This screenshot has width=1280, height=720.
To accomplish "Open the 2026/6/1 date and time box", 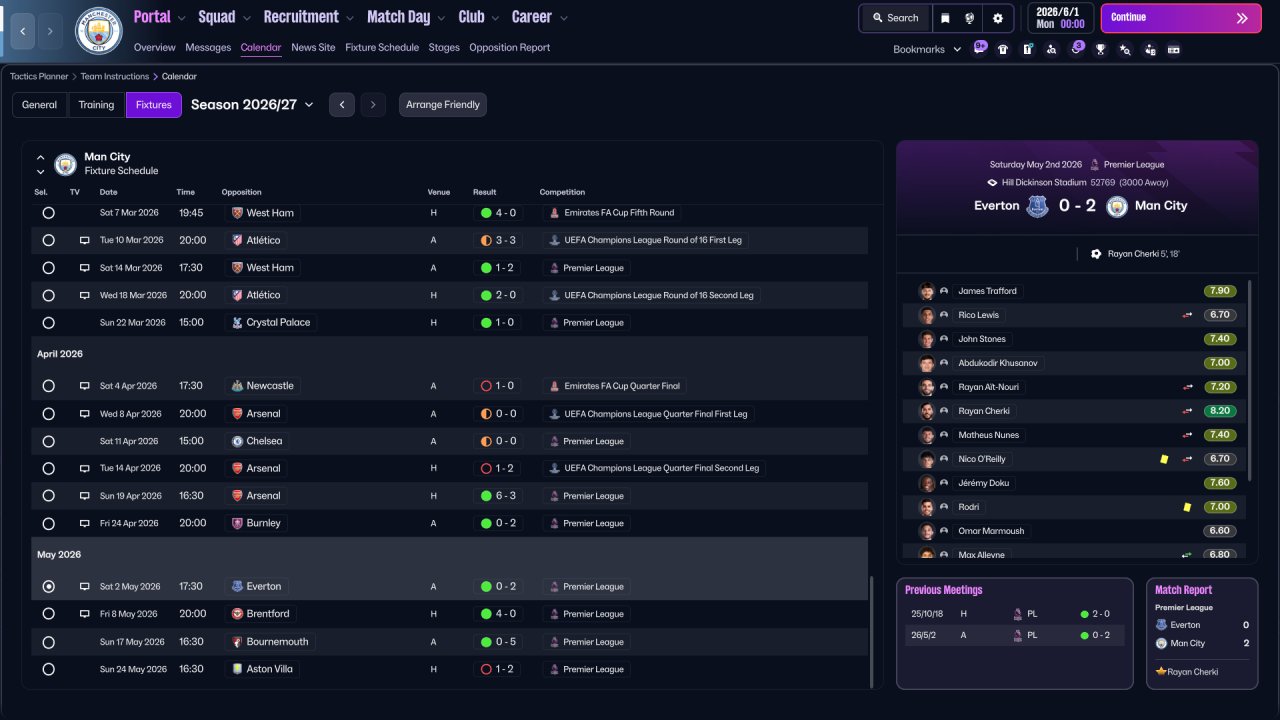I will tap(1060, 18).
